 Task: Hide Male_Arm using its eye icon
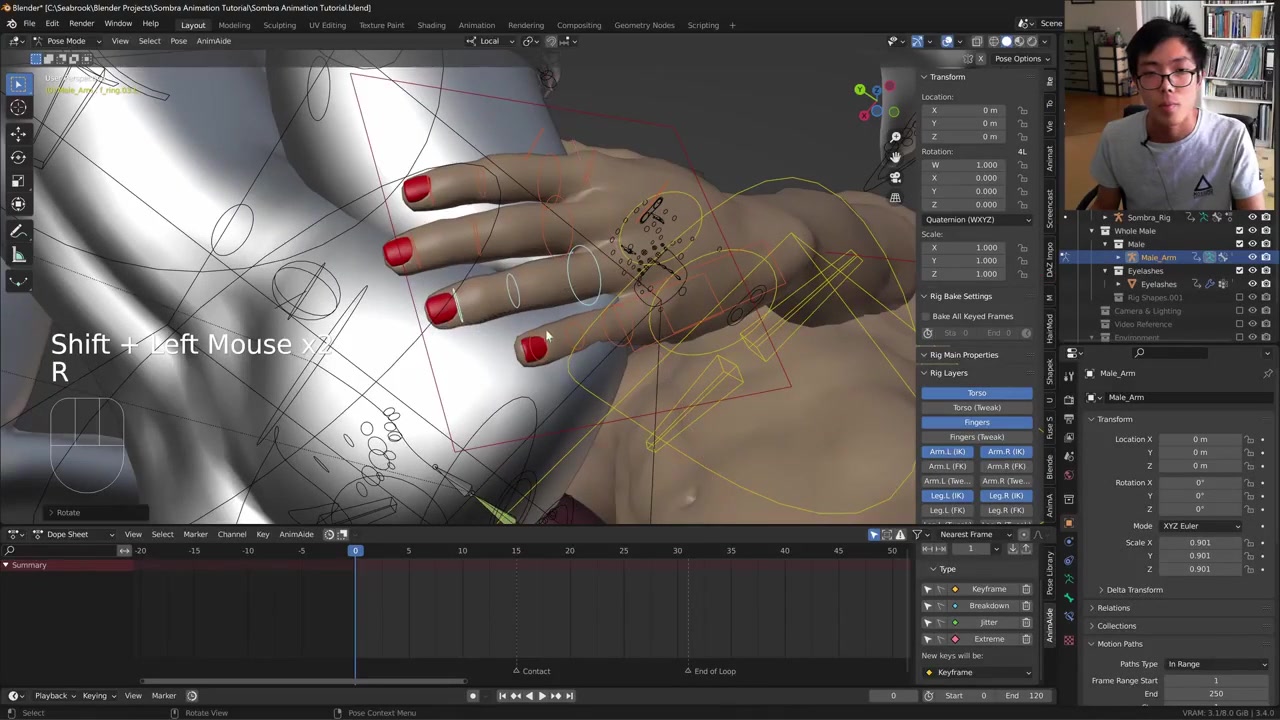click(1252, 258)
